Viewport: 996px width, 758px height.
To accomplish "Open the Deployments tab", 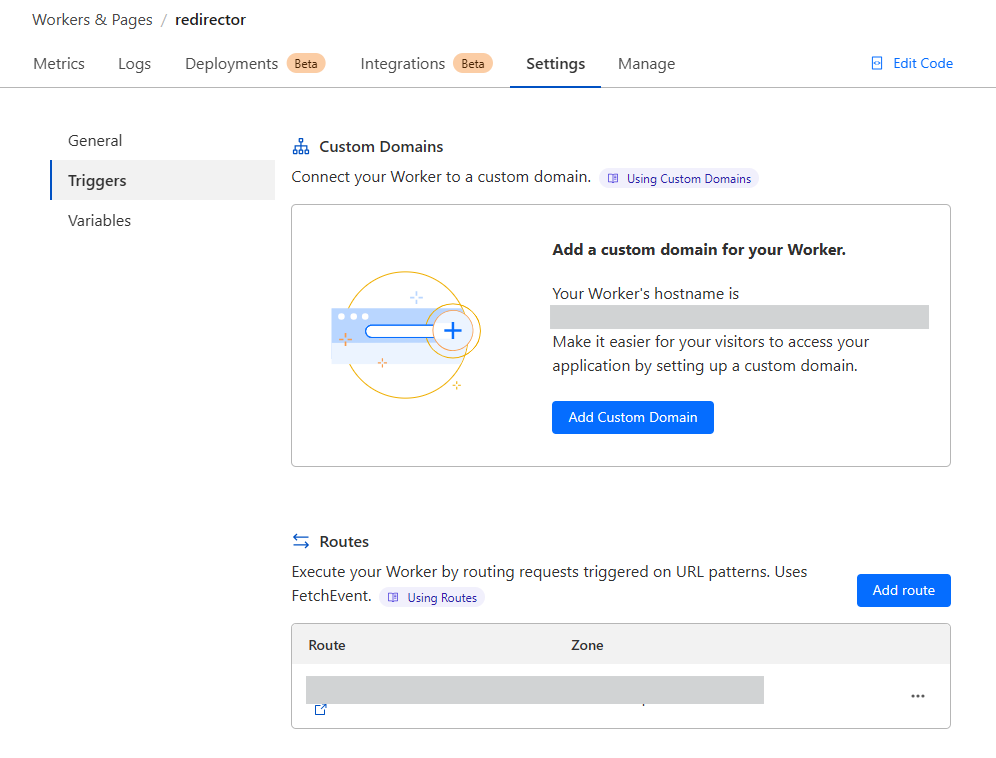I will point(232,64).
